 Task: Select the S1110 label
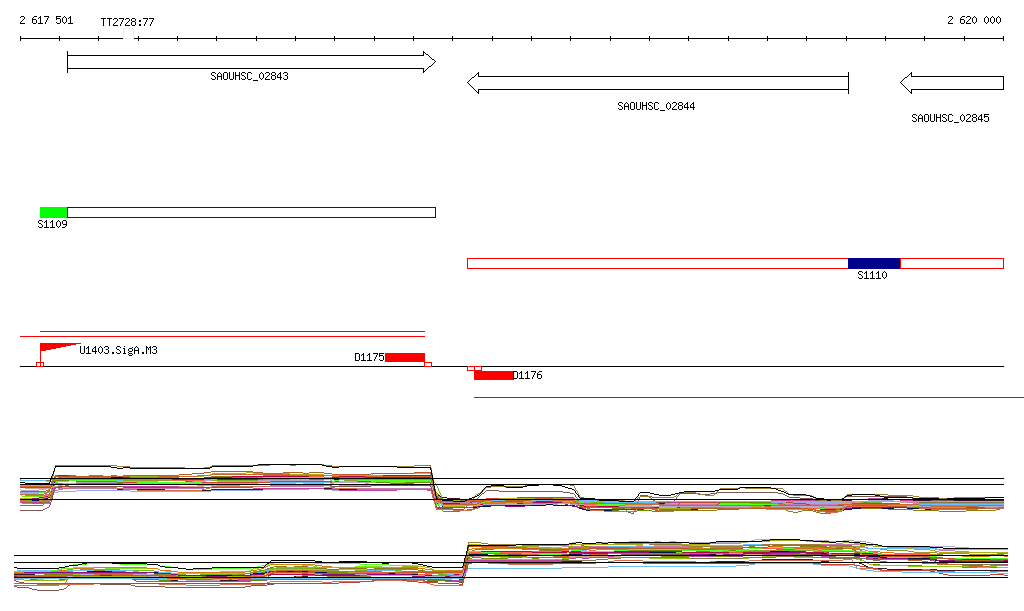tap(872, 275)
